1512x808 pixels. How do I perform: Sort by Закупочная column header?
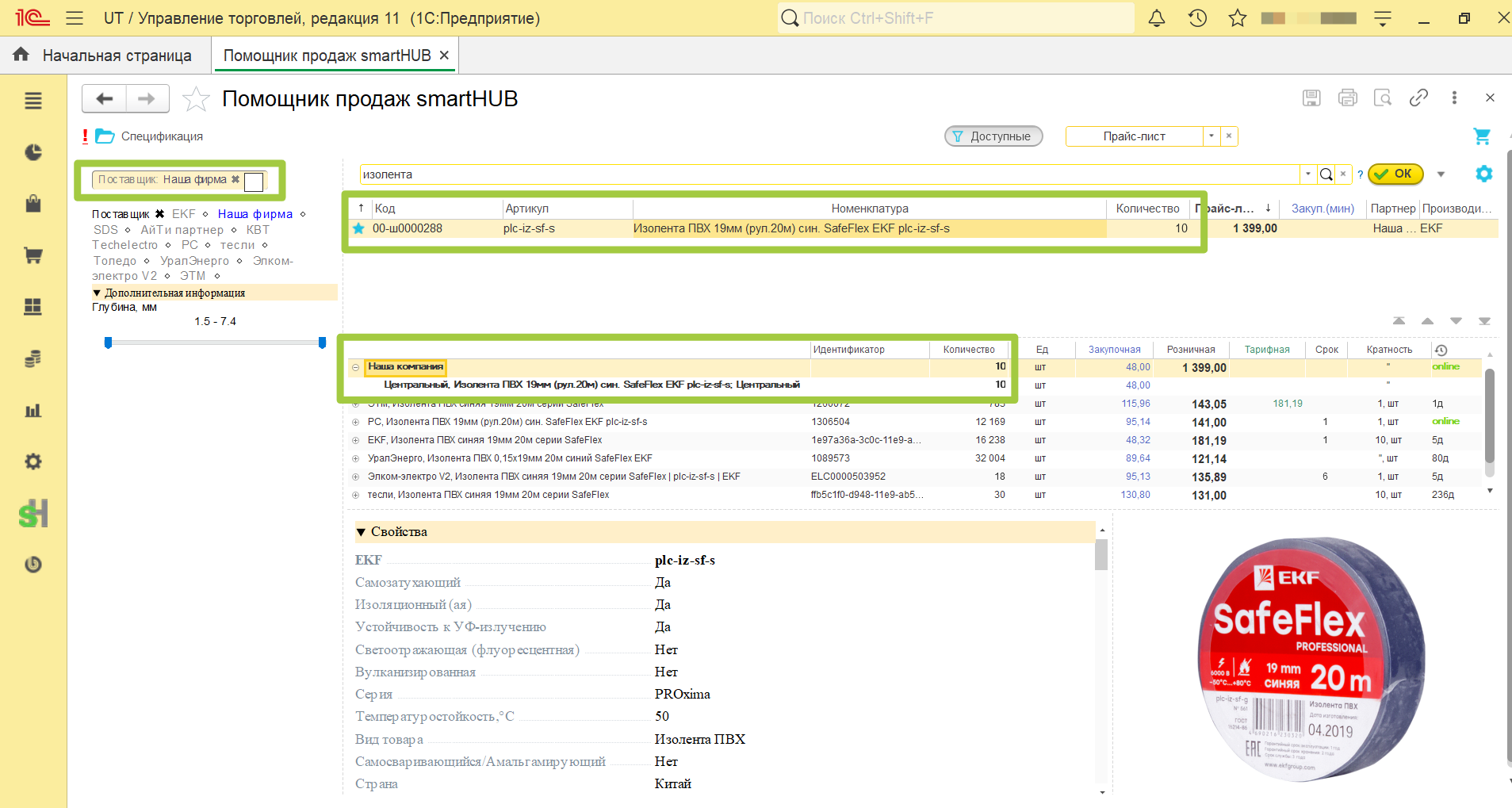1114,350
